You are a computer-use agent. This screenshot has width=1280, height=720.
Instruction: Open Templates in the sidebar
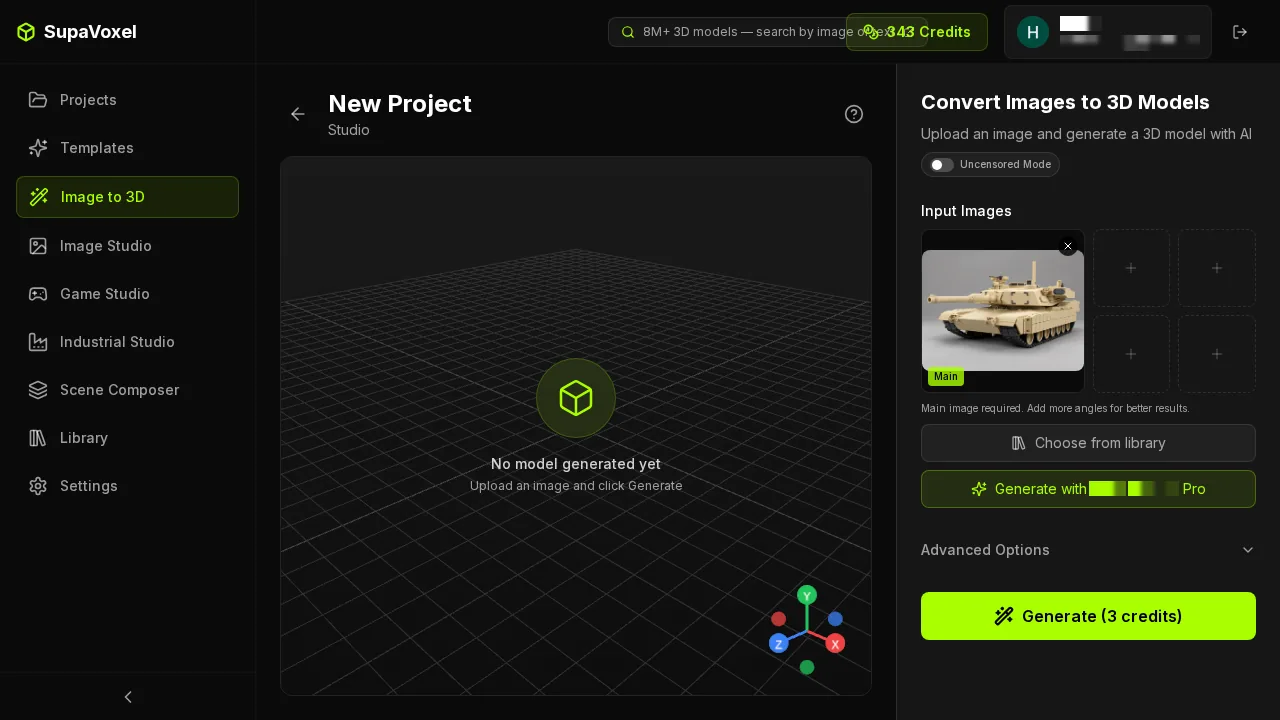pyautogui.click(x=127, y=148)
